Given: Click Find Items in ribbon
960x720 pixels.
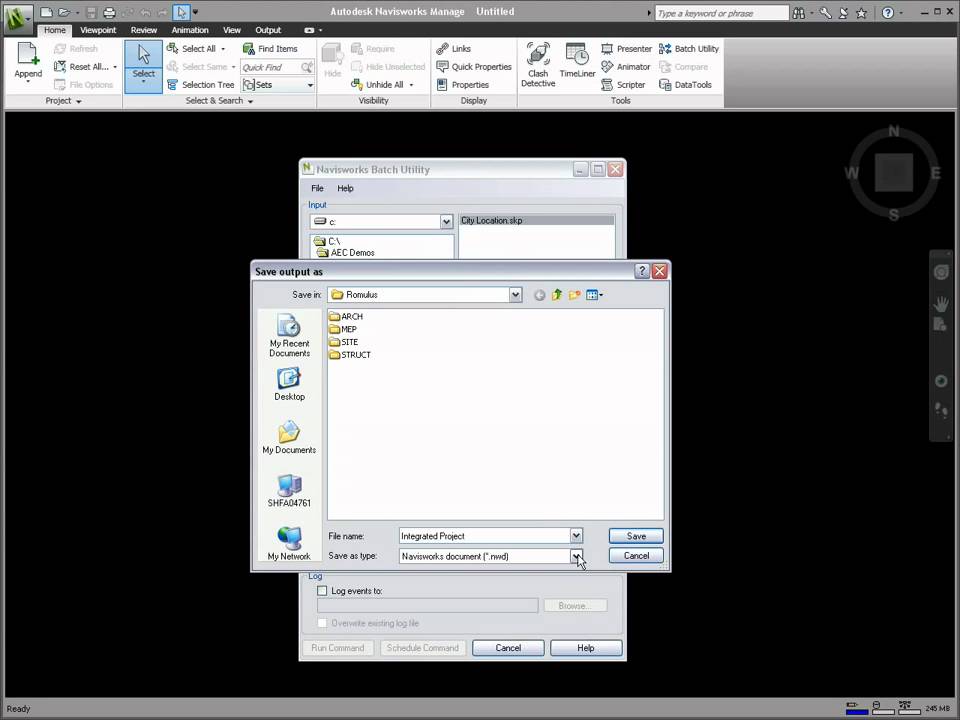Looking at the screenshot, I should (x=270, y=48).
